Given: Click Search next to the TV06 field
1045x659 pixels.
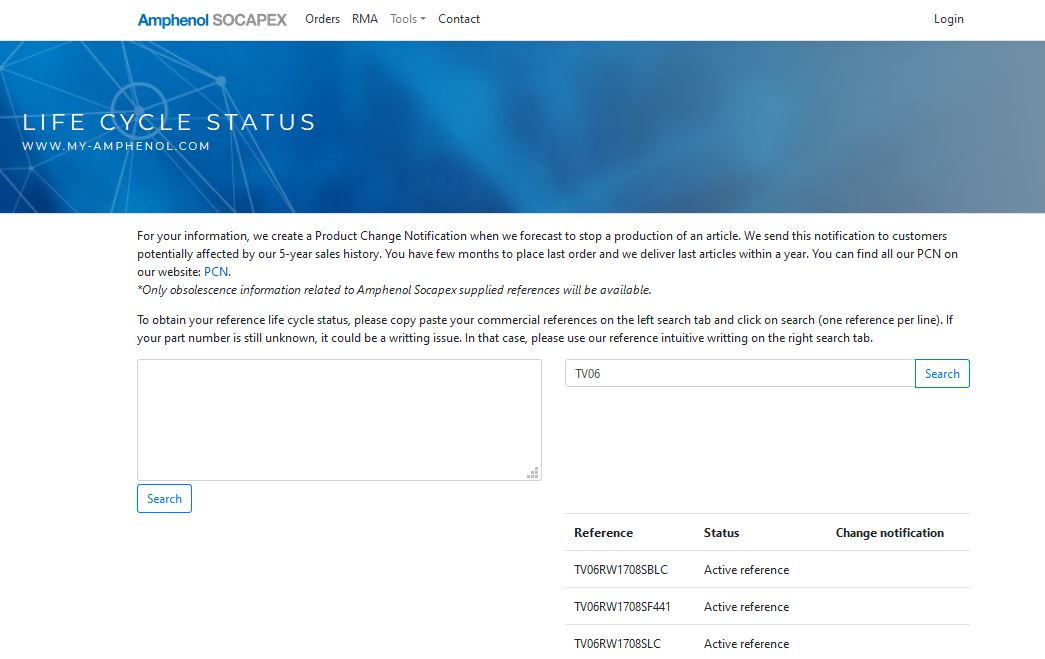Looking at the screenshot, I should tap(942, 373).
